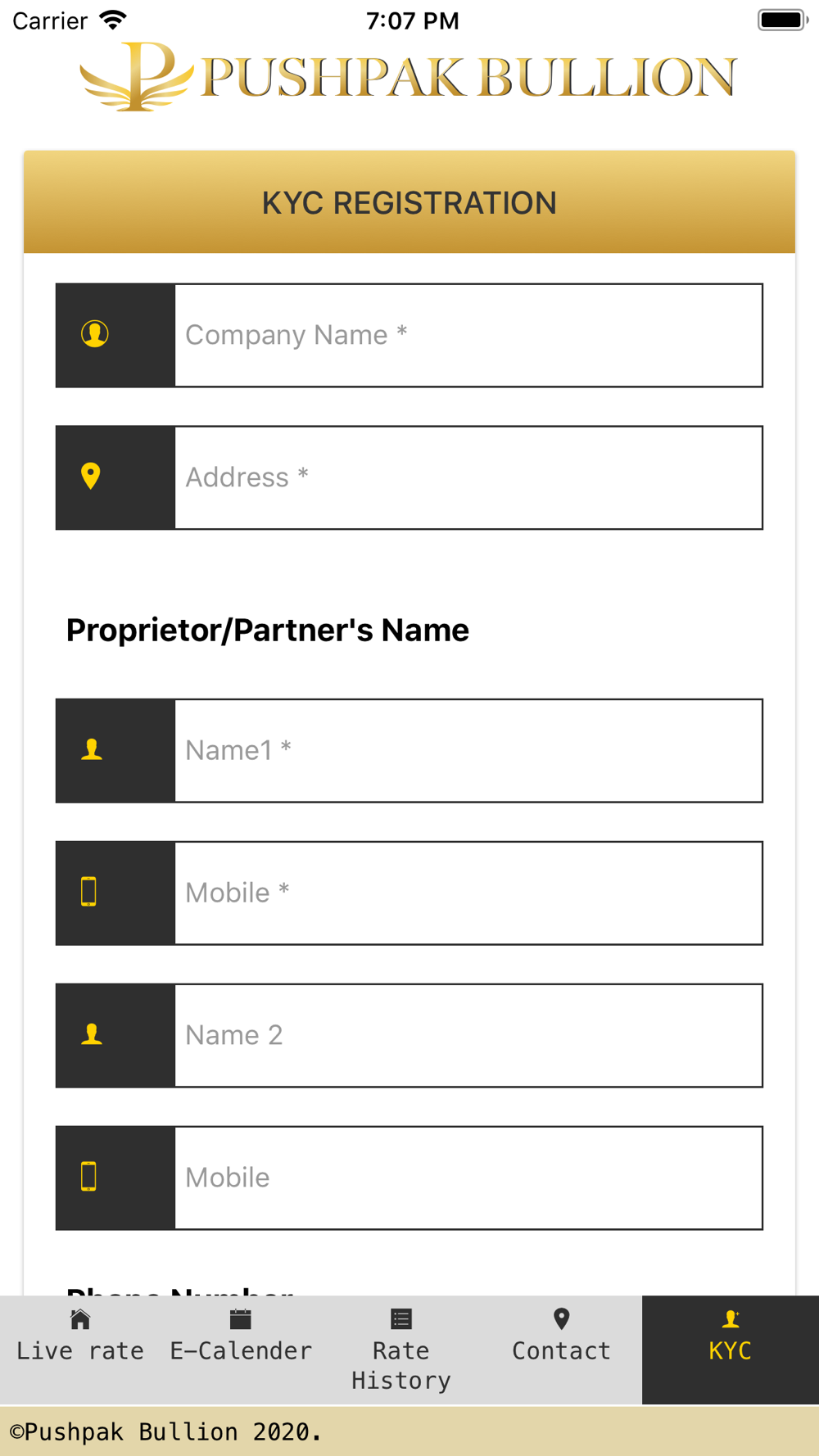Select the optional second Mobile field
Image resolution: width=819 pixels, height=1456 pixels.
[x=469, y=1178]
